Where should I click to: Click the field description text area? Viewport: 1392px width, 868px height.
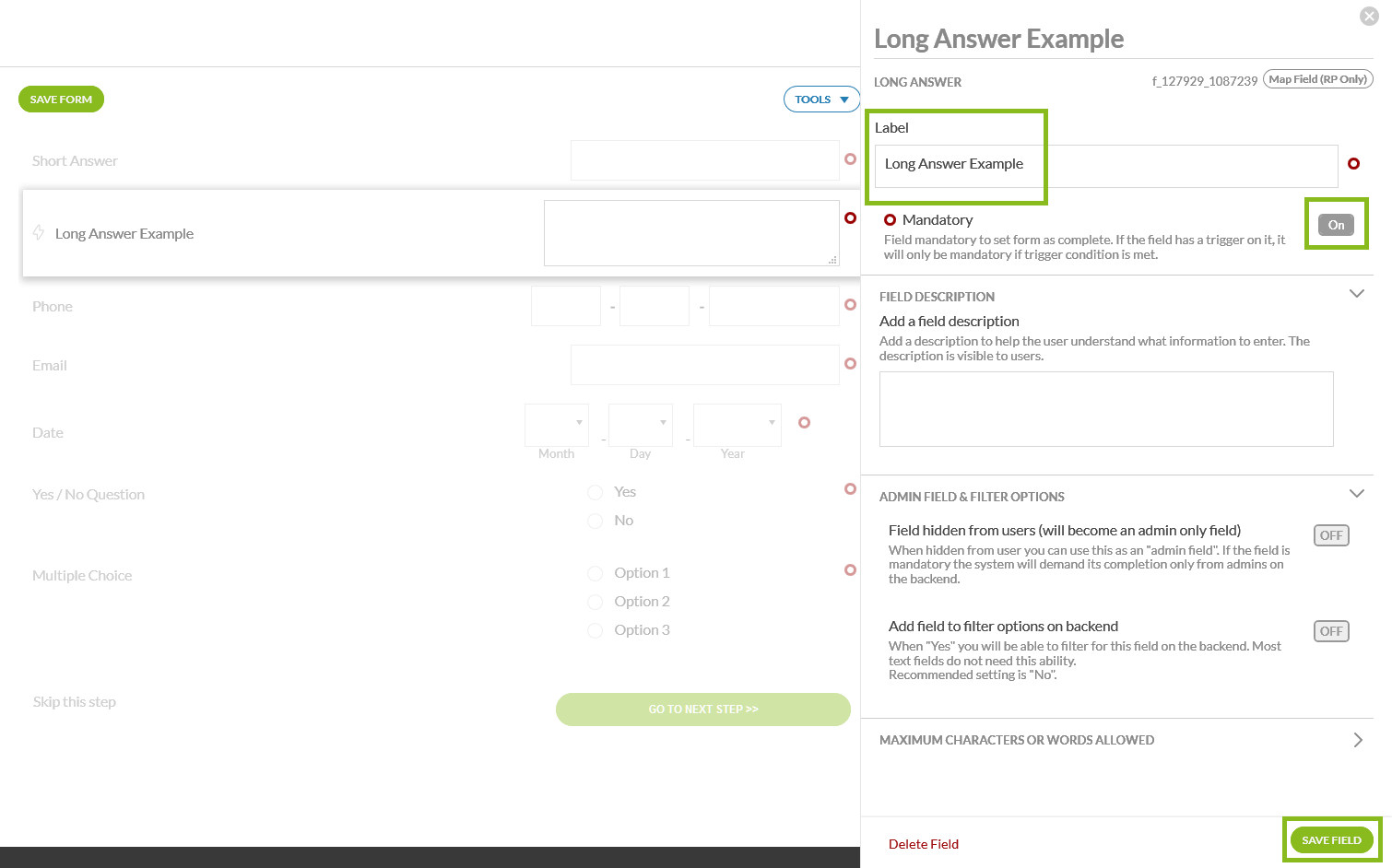1105,409
